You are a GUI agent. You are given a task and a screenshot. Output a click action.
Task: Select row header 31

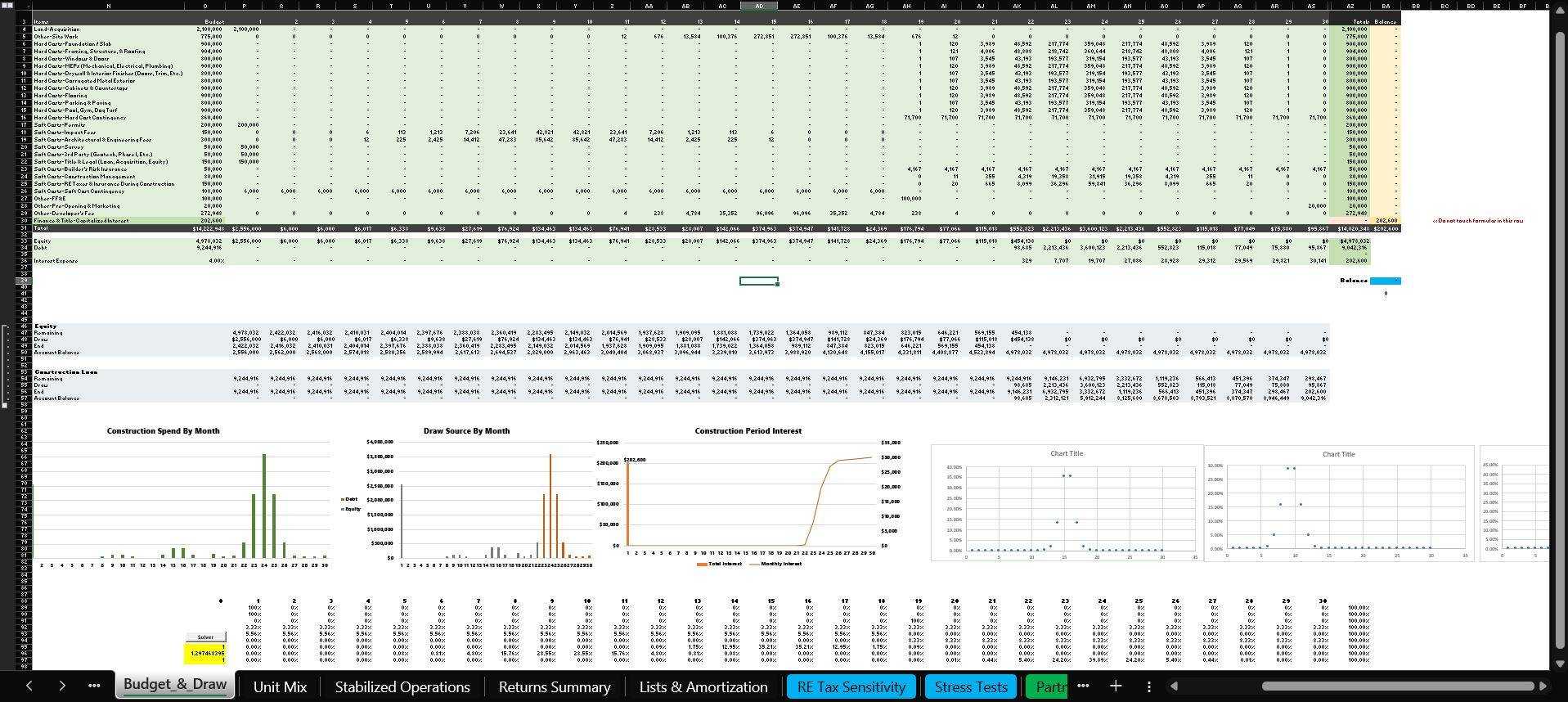pos(24,228)
